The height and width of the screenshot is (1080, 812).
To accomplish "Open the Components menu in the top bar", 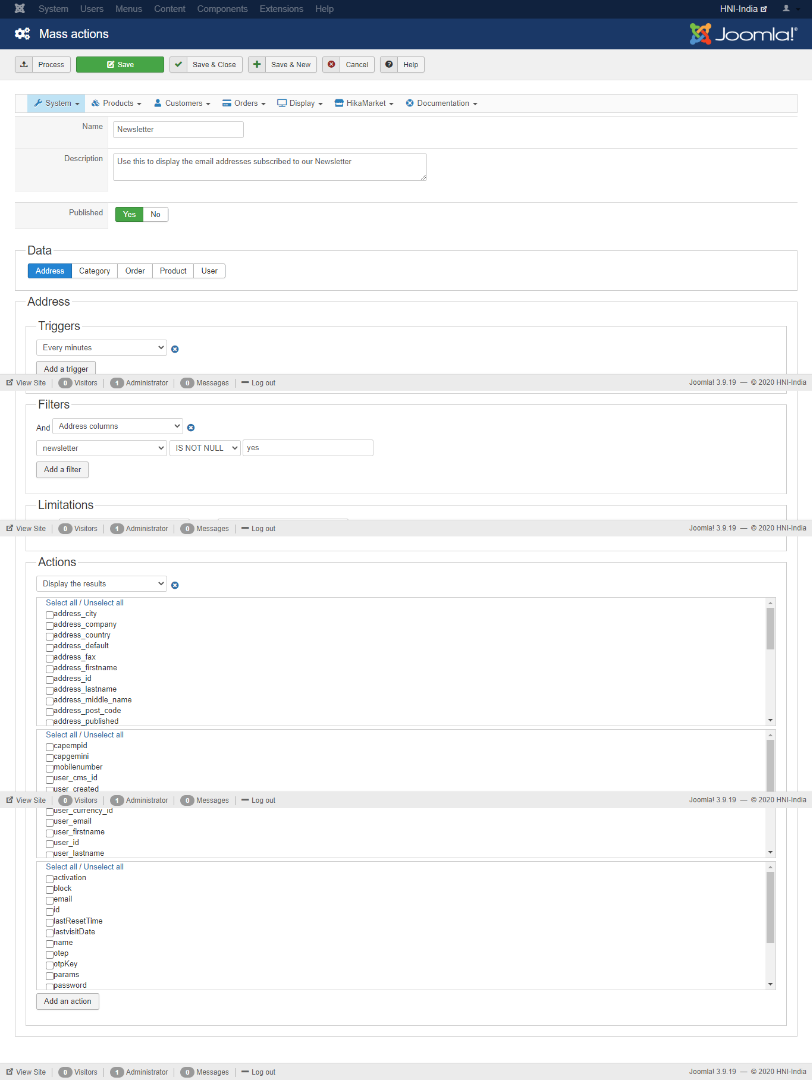I will pos(222,9).
